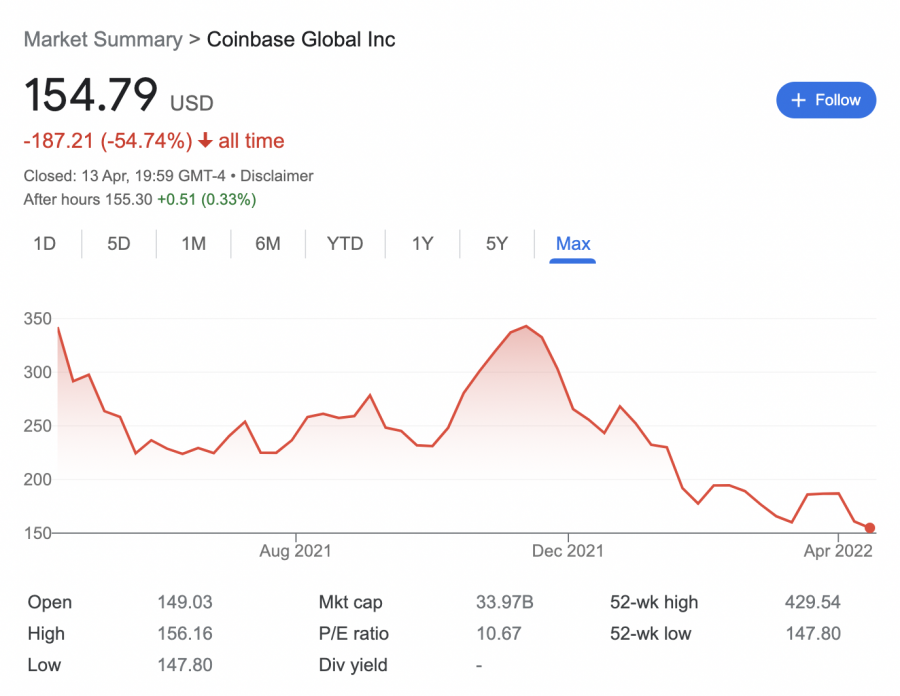
Task: Click the Dec 2021 axis label
Action: (567, 551)
